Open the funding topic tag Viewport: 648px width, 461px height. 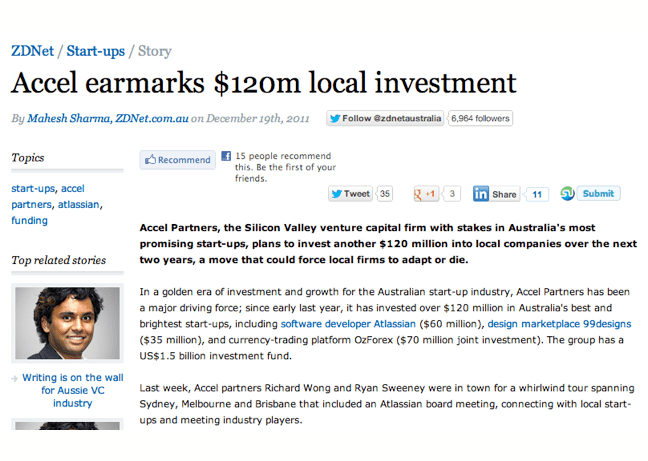pos(29,221)
